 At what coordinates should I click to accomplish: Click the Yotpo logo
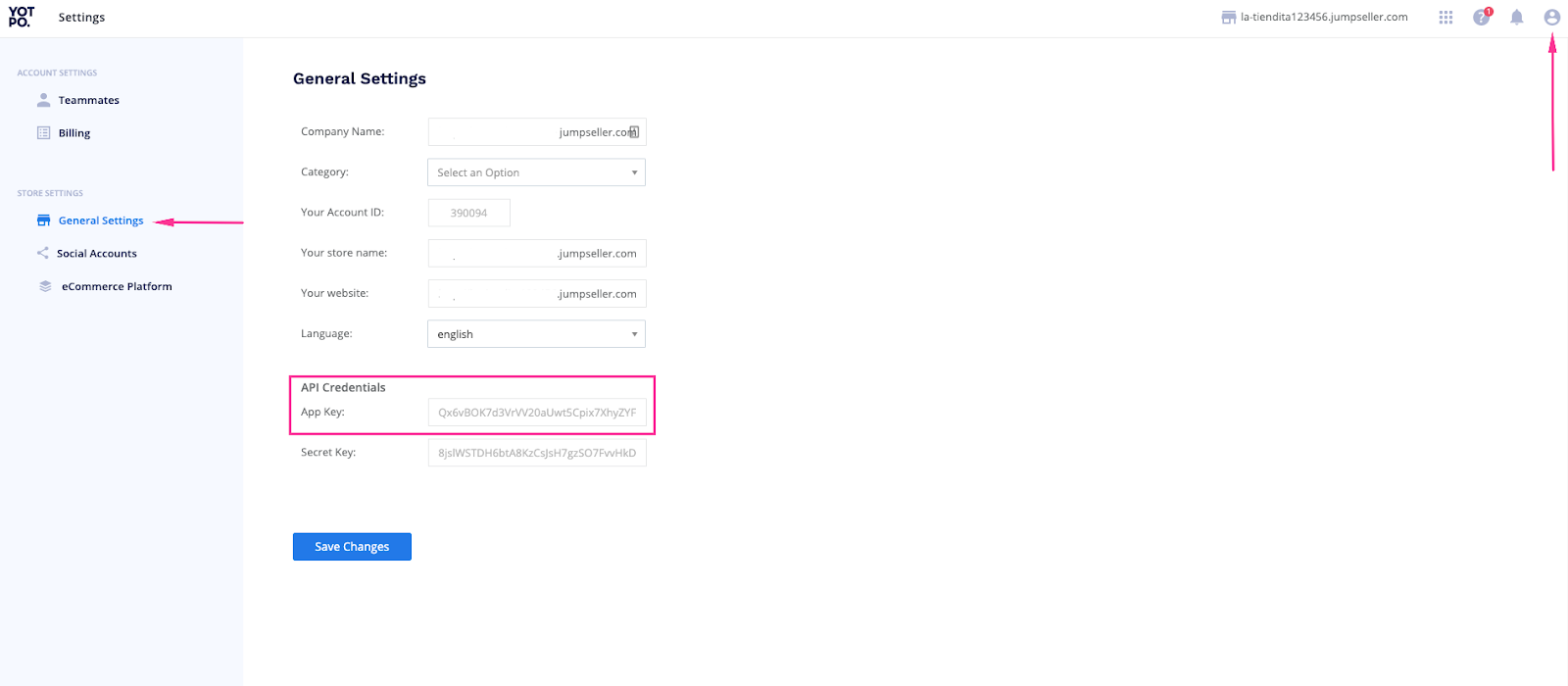(21, 17)
